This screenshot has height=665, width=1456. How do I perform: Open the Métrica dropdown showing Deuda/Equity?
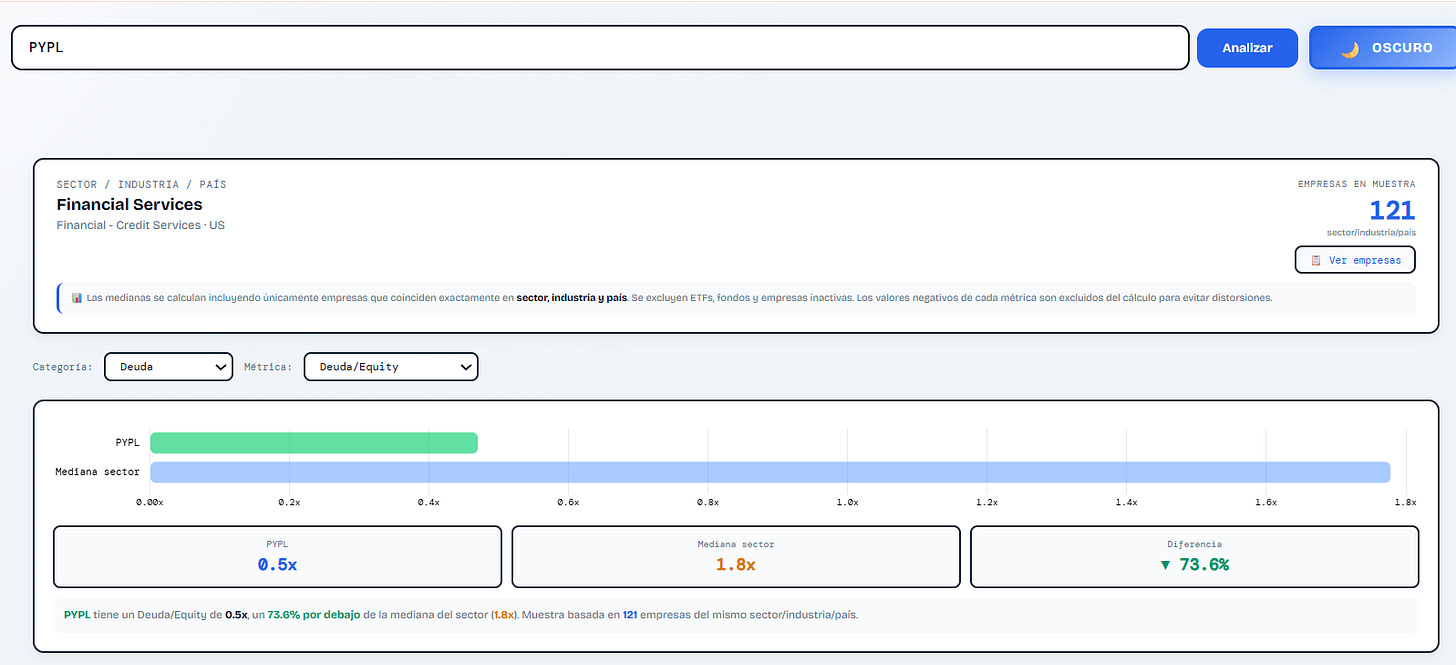391,367
